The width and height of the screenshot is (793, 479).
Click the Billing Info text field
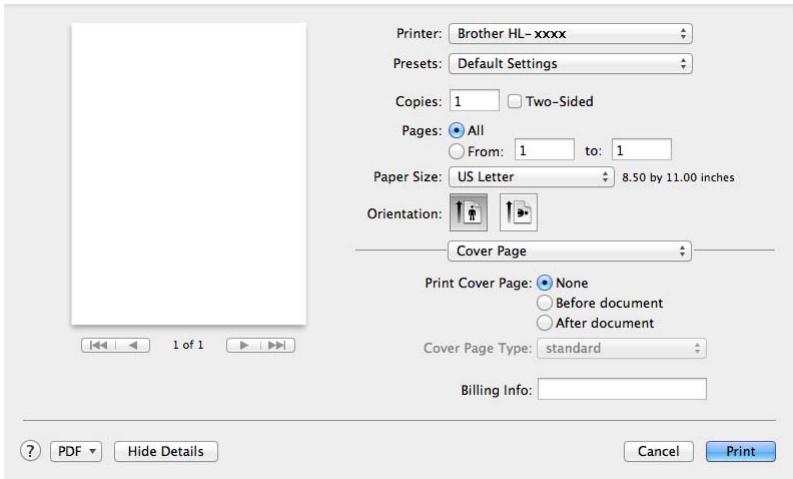(x=622, y=389)
